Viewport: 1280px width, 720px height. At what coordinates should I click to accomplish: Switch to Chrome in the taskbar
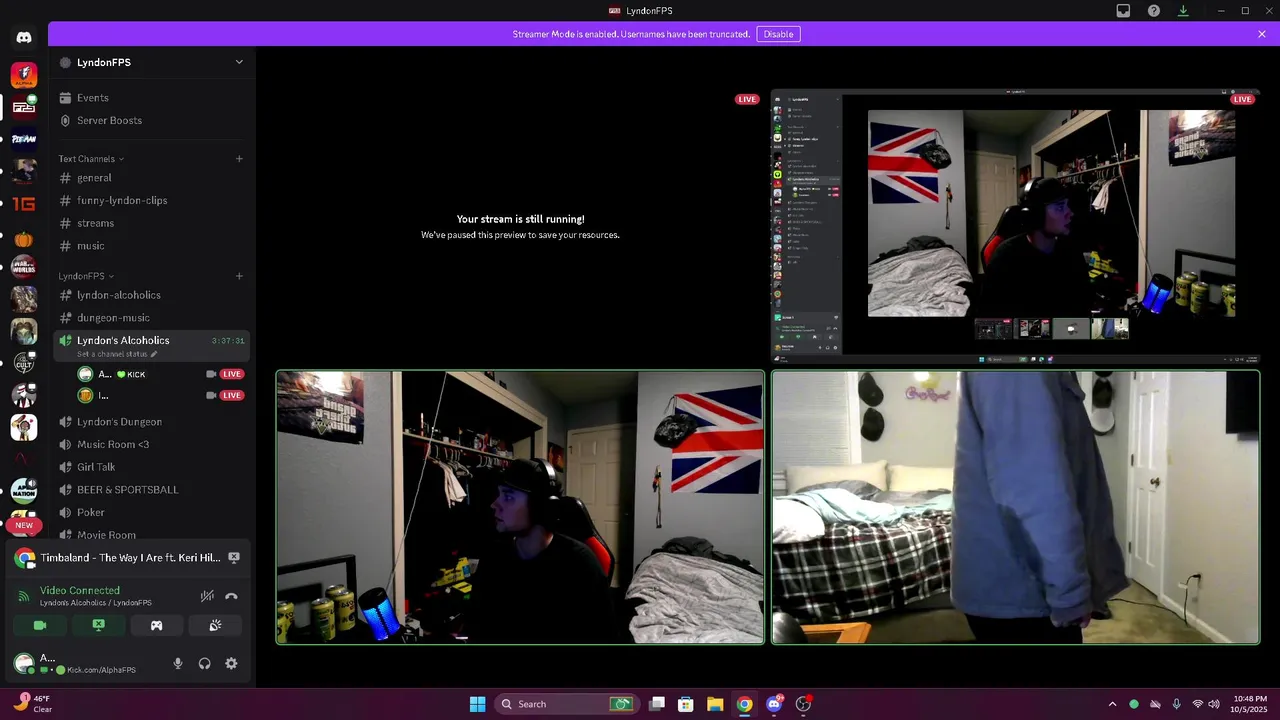pyautogui.click(x=745, y=704)
